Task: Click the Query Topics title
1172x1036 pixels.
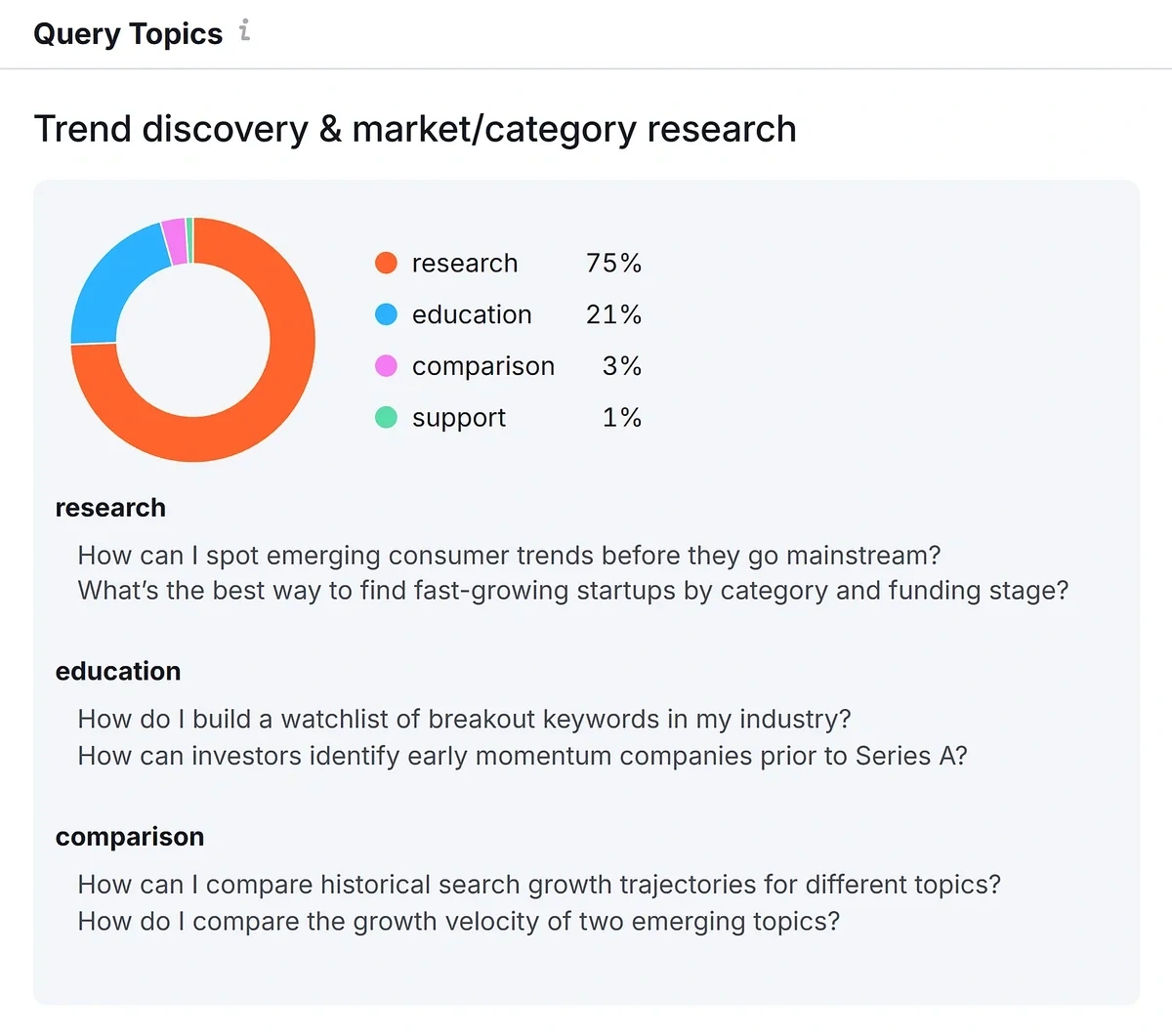Action: click(x=127, y=32)
